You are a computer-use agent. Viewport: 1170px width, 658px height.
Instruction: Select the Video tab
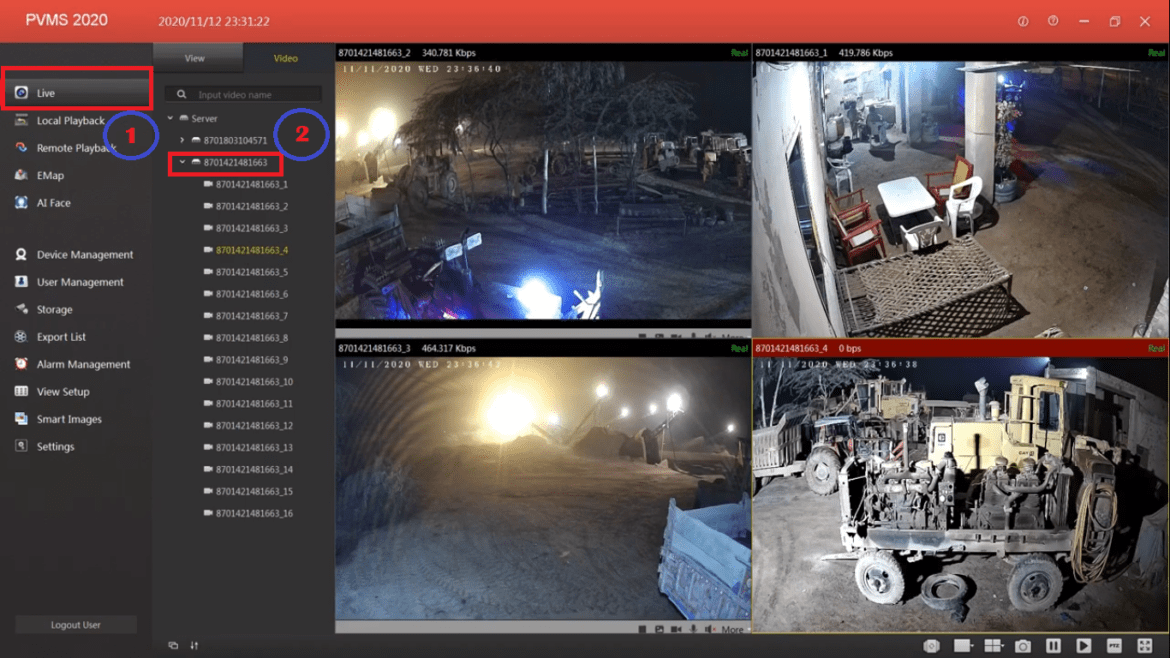coord(285,58)
